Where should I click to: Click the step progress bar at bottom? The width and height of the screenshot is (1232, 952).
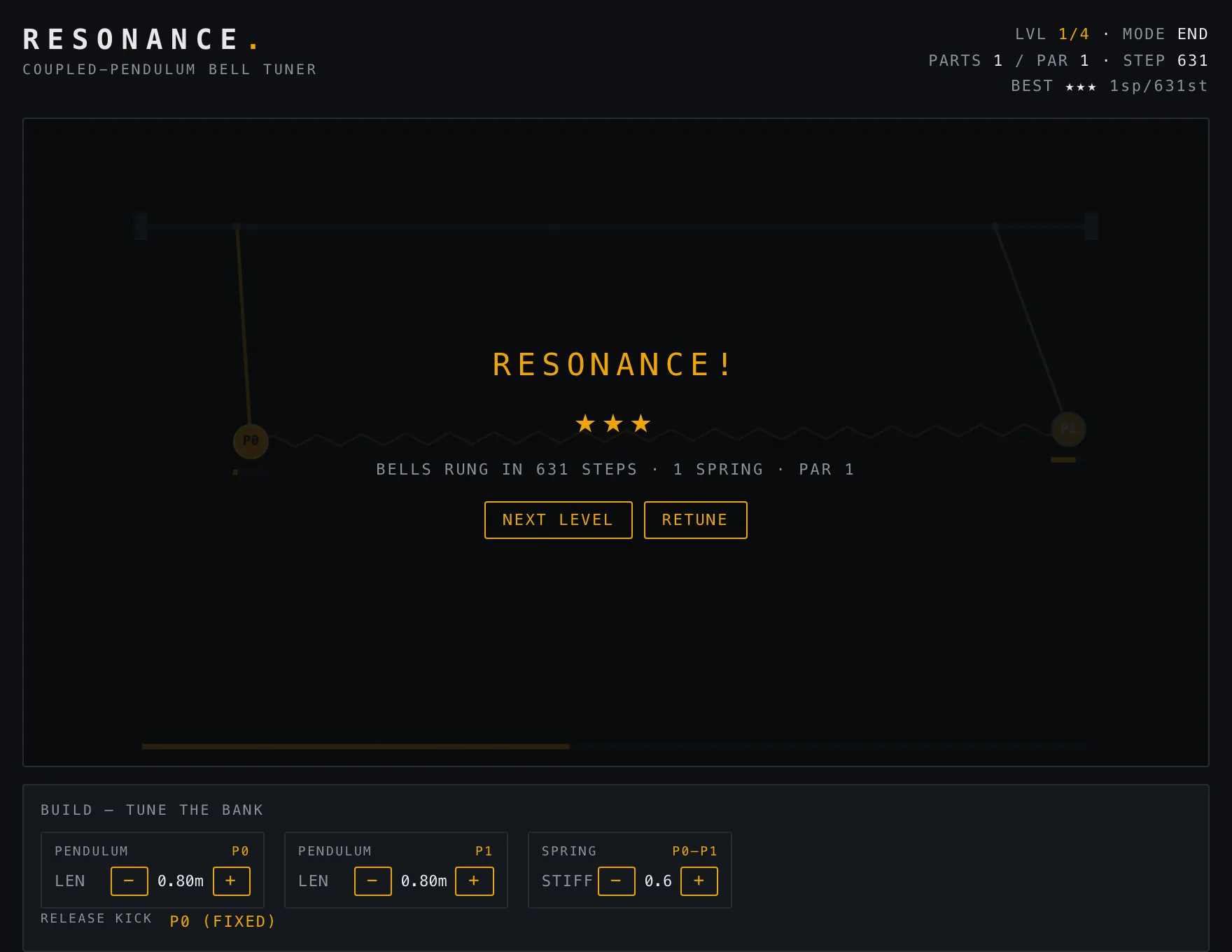[x=616, y=747]
